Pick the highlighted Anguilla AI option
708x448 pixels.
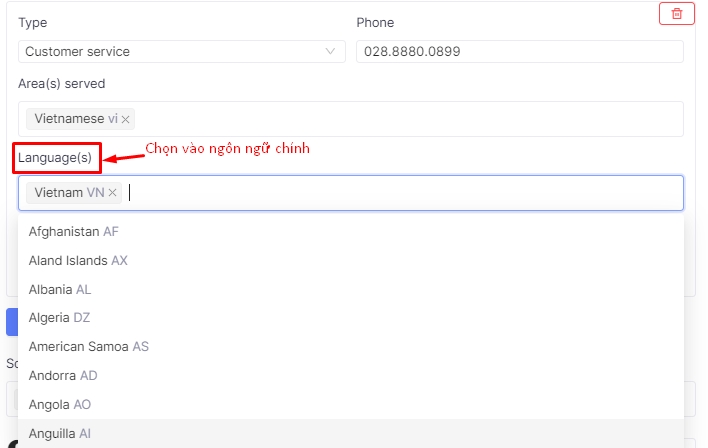point(351,434)
